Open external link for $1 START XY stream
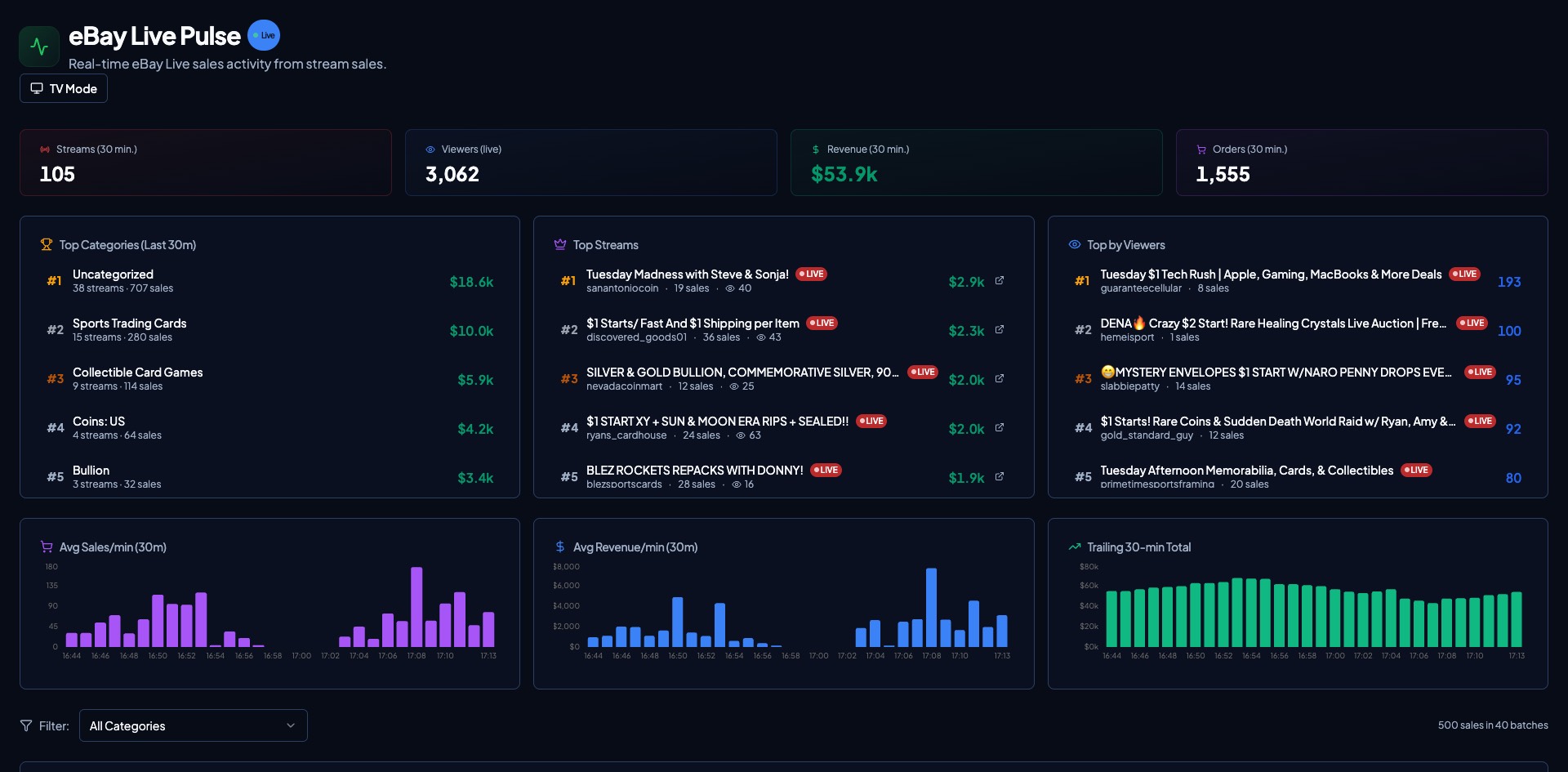The height and width of the screenshot is (772, 1568). tap(1000, 427)
